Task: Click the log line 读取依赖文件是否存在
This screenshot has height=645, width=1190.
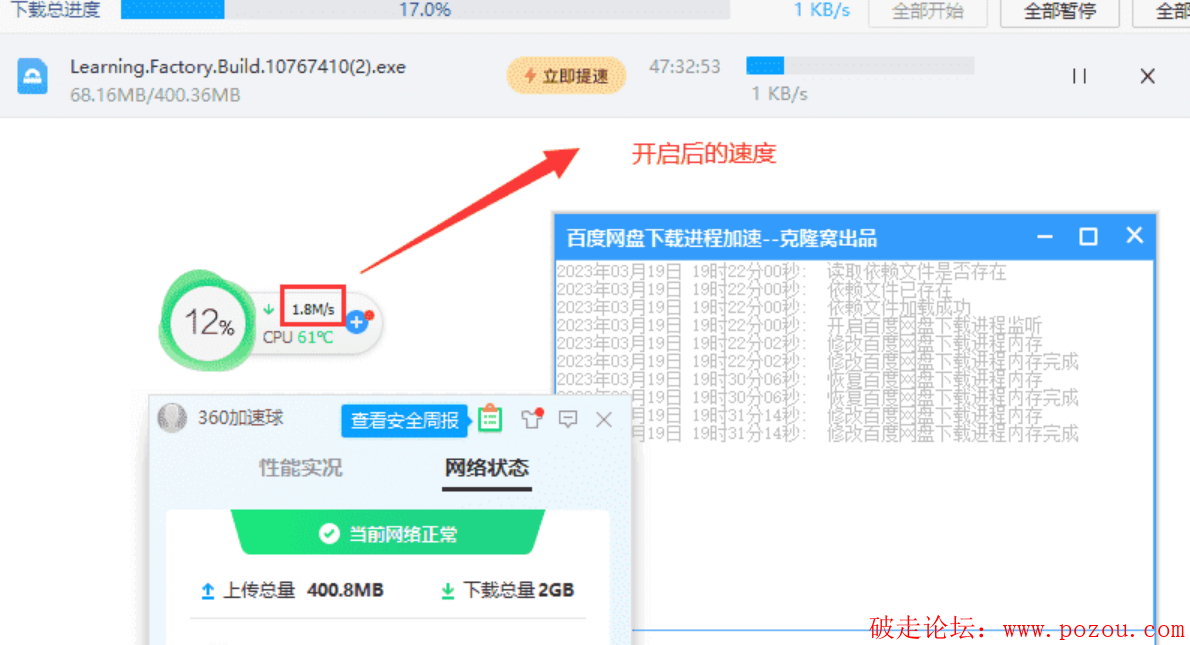Action: pyautogui.click(x=782, y=272)
